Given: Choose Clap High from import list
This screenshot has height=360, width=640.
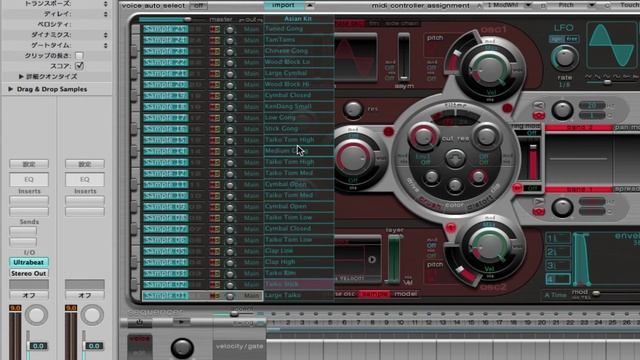Looking at the screenshot, I should (x=299, y=262).
